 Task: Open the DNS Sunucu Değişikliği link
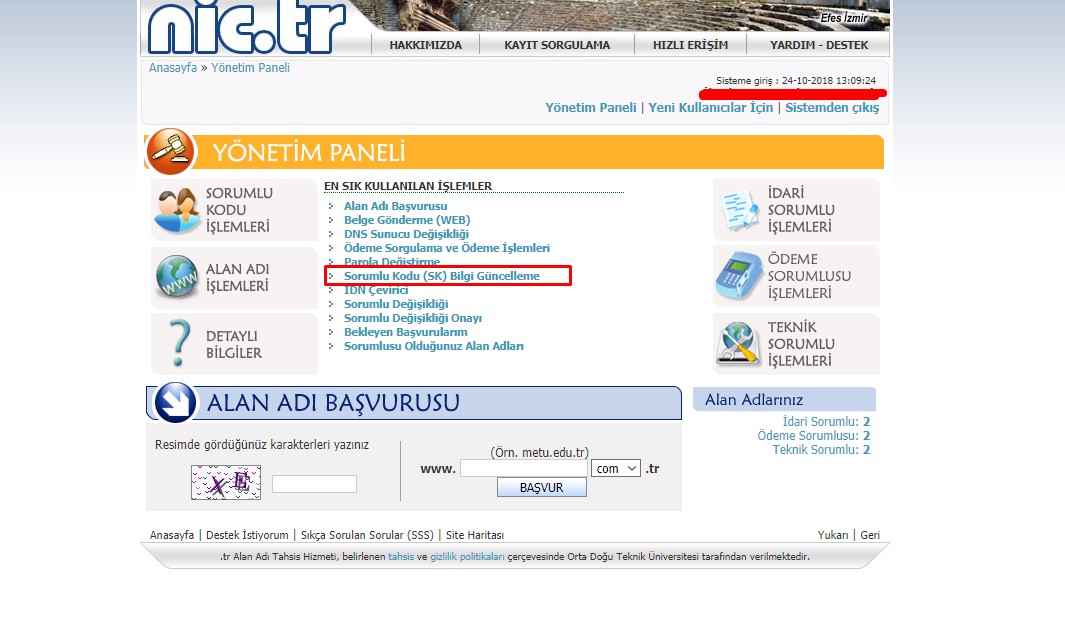click(x=406, y=234)
